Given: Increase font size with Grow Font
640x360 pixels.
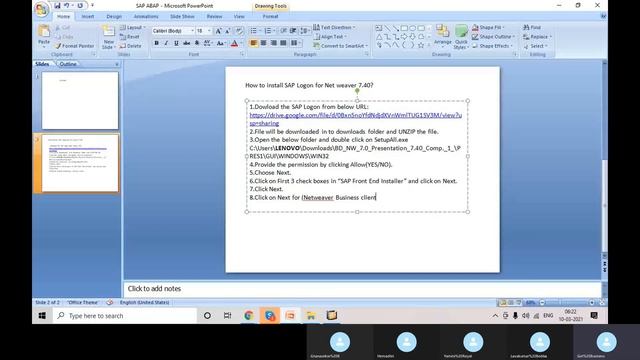Looking at the screenshot, I should point(218,31).
